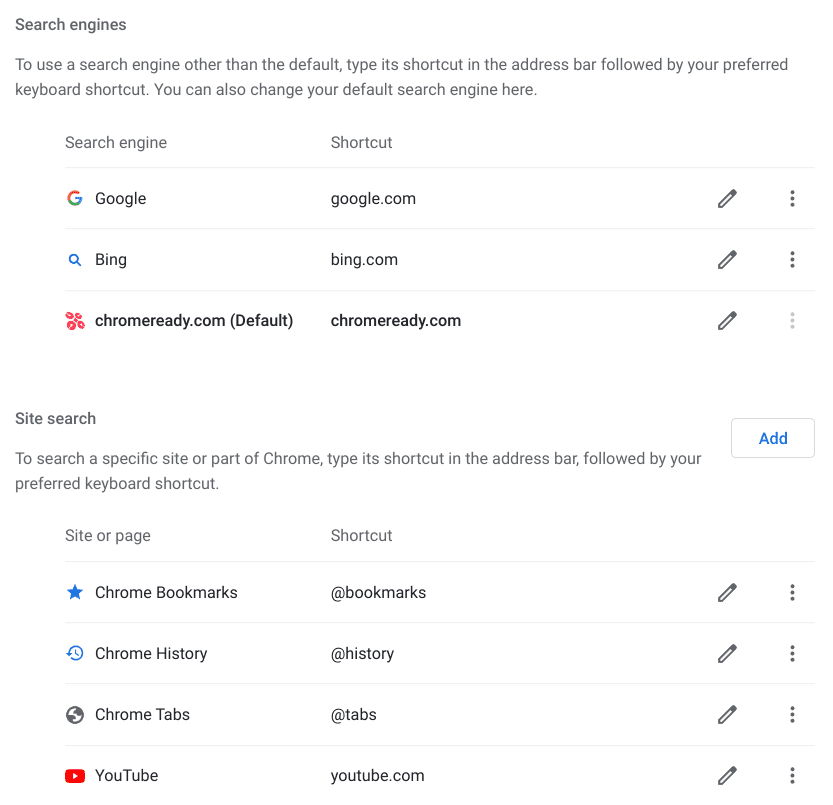The image size is (833, 805).
Task: Edit the Chrome Bookmarks shortcut
Action: tap(727, 592)
